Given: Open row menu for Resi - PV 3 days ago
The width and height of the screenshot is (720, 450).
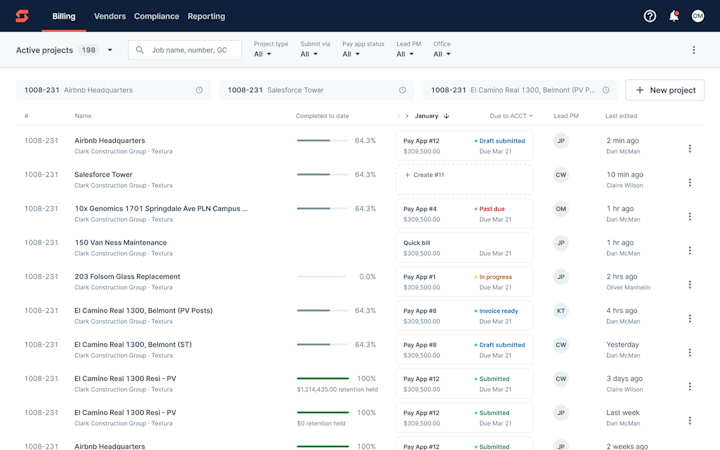Looking at the screenshot, I should [690, 386].
